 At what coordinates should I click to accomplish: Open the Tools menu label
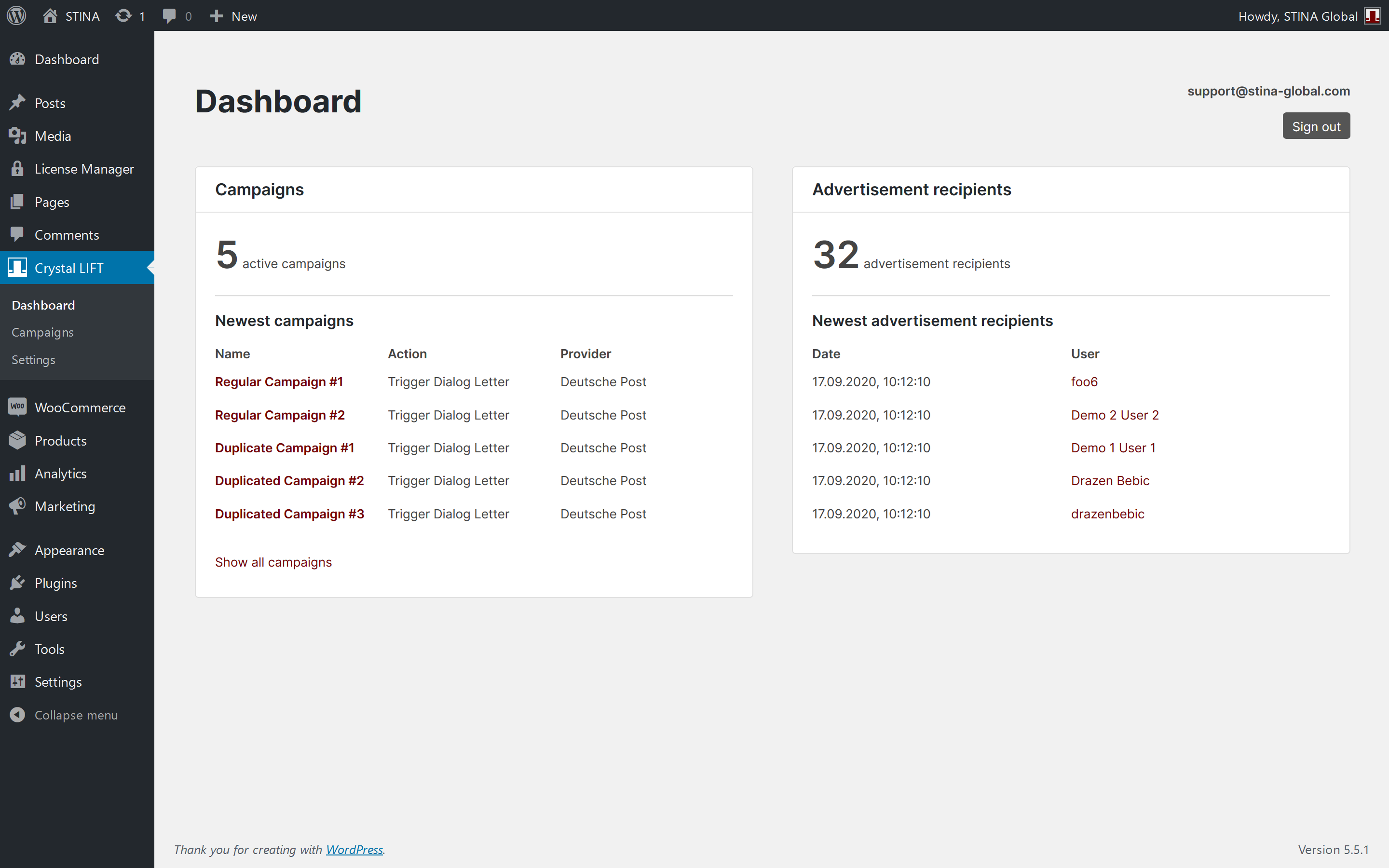tap(49, 649)
